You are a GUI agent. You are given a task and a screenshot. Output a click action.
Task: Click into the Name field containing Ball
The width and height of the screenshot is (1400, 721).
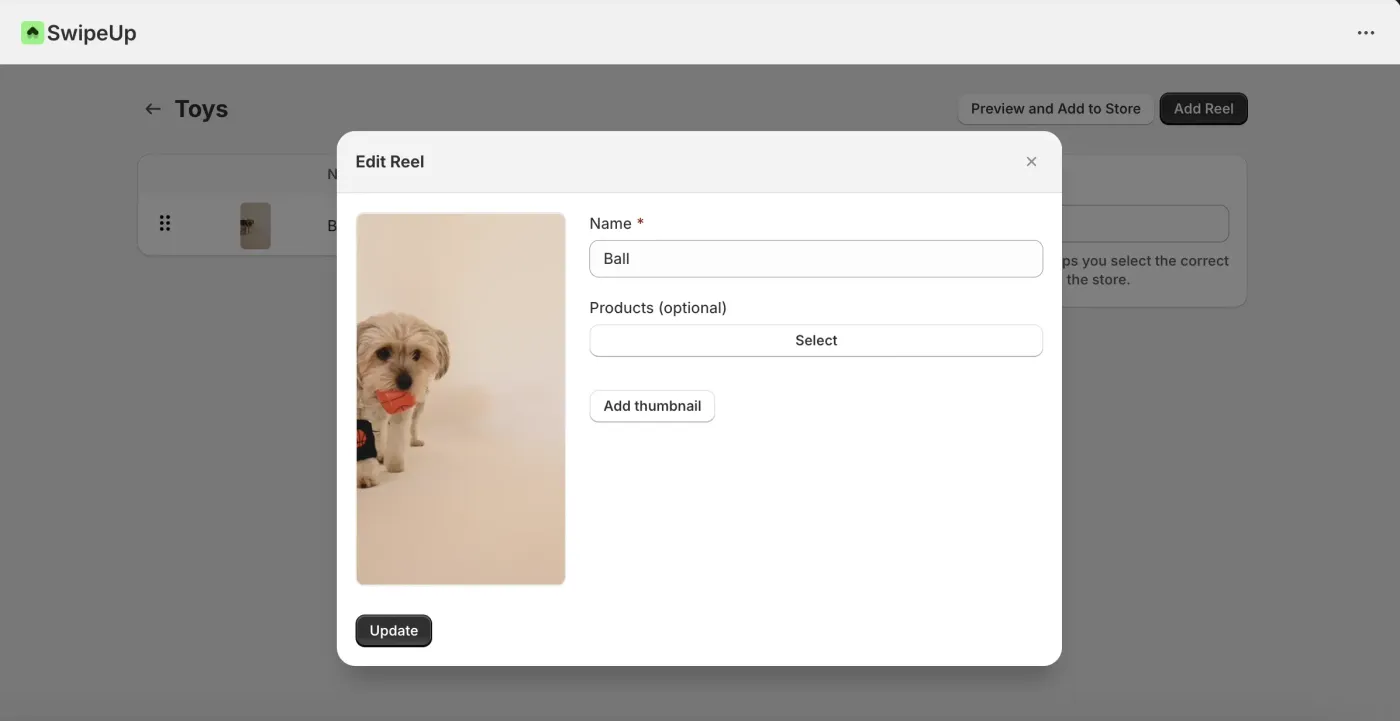click(x=815, y=258)
